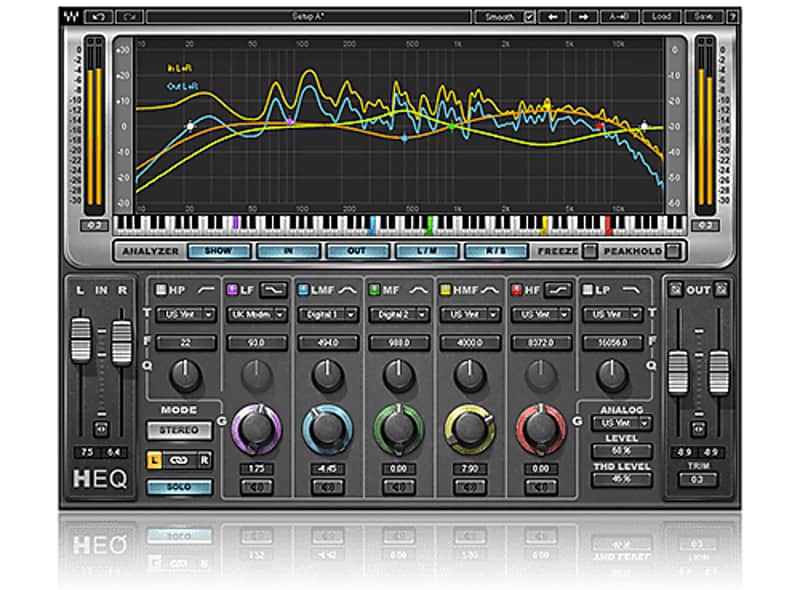Click the HMF band solo speaker icon

[469, 487]
